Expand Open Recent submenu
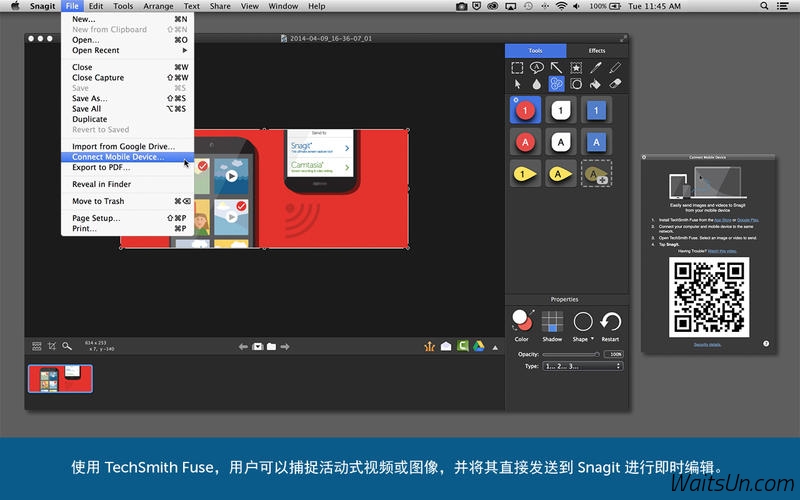This screenshot has height=500, width=800. [128, 51]
